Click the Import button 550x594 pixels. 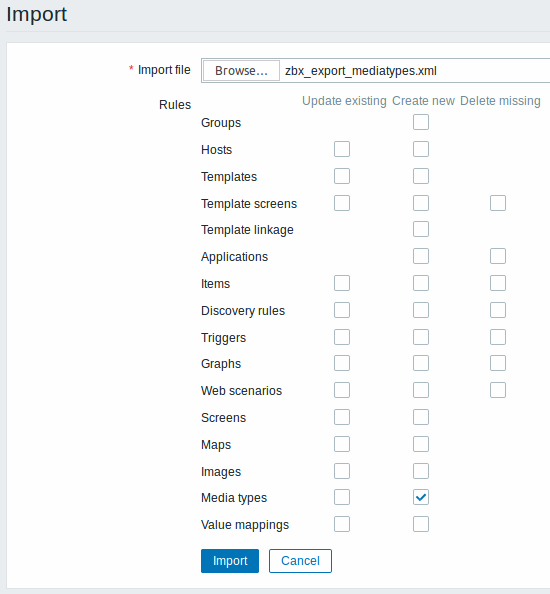(230, 561)
